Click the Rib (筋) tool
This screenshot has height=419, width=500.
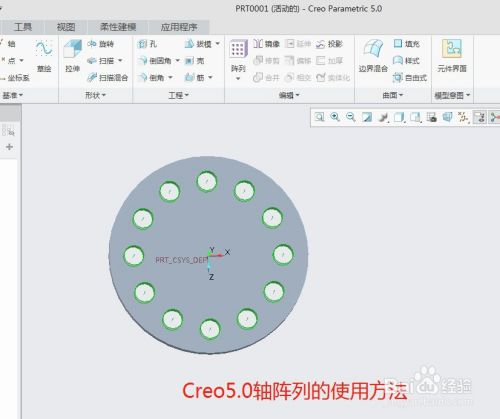point(194,78)
